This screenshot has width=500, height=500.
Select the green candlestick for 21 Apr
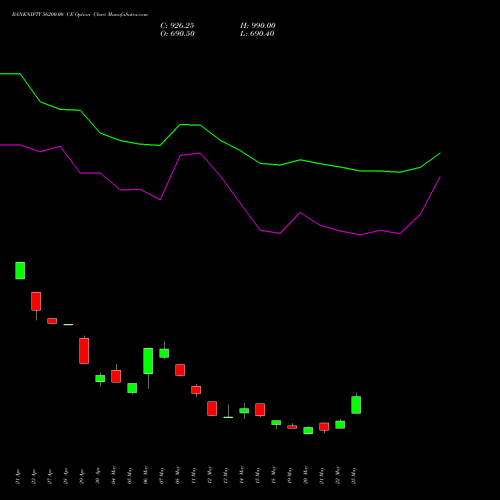point(20,270)
